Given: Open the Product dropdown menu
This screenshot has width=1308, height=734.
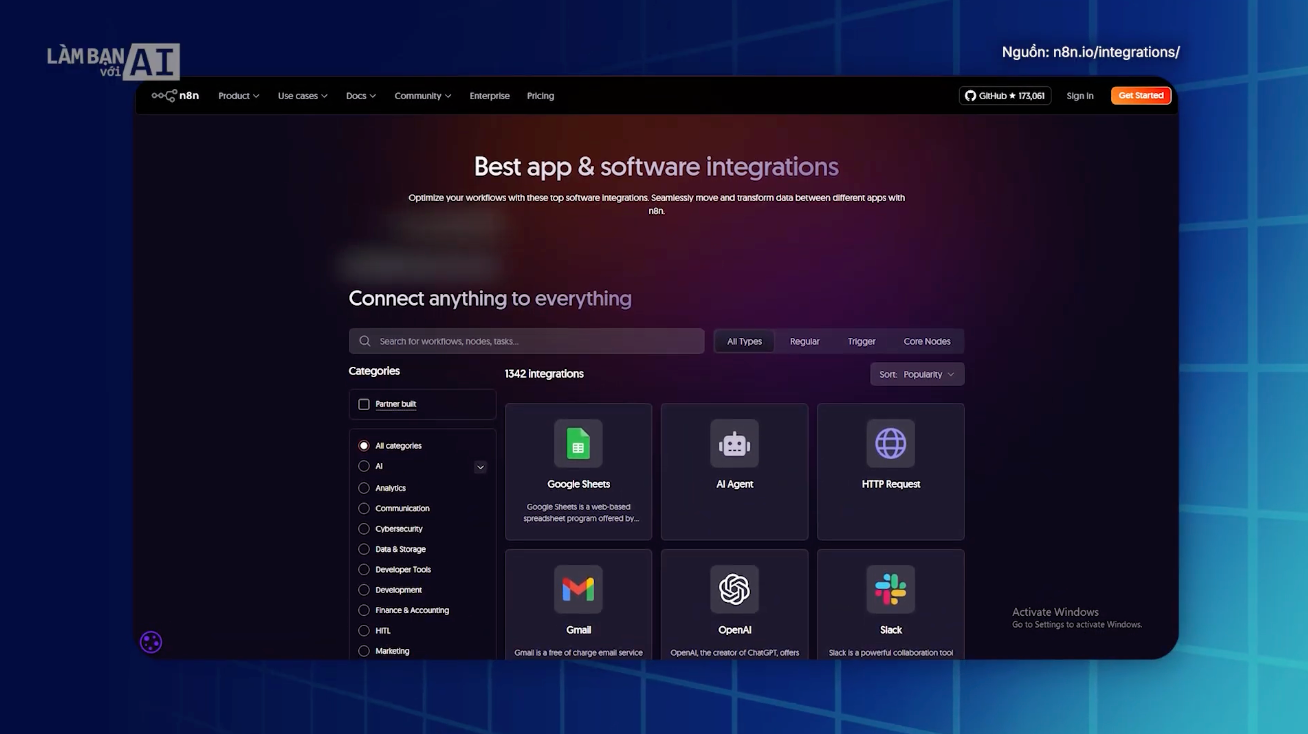Looking at the screenshot, I should coord(239,96).
